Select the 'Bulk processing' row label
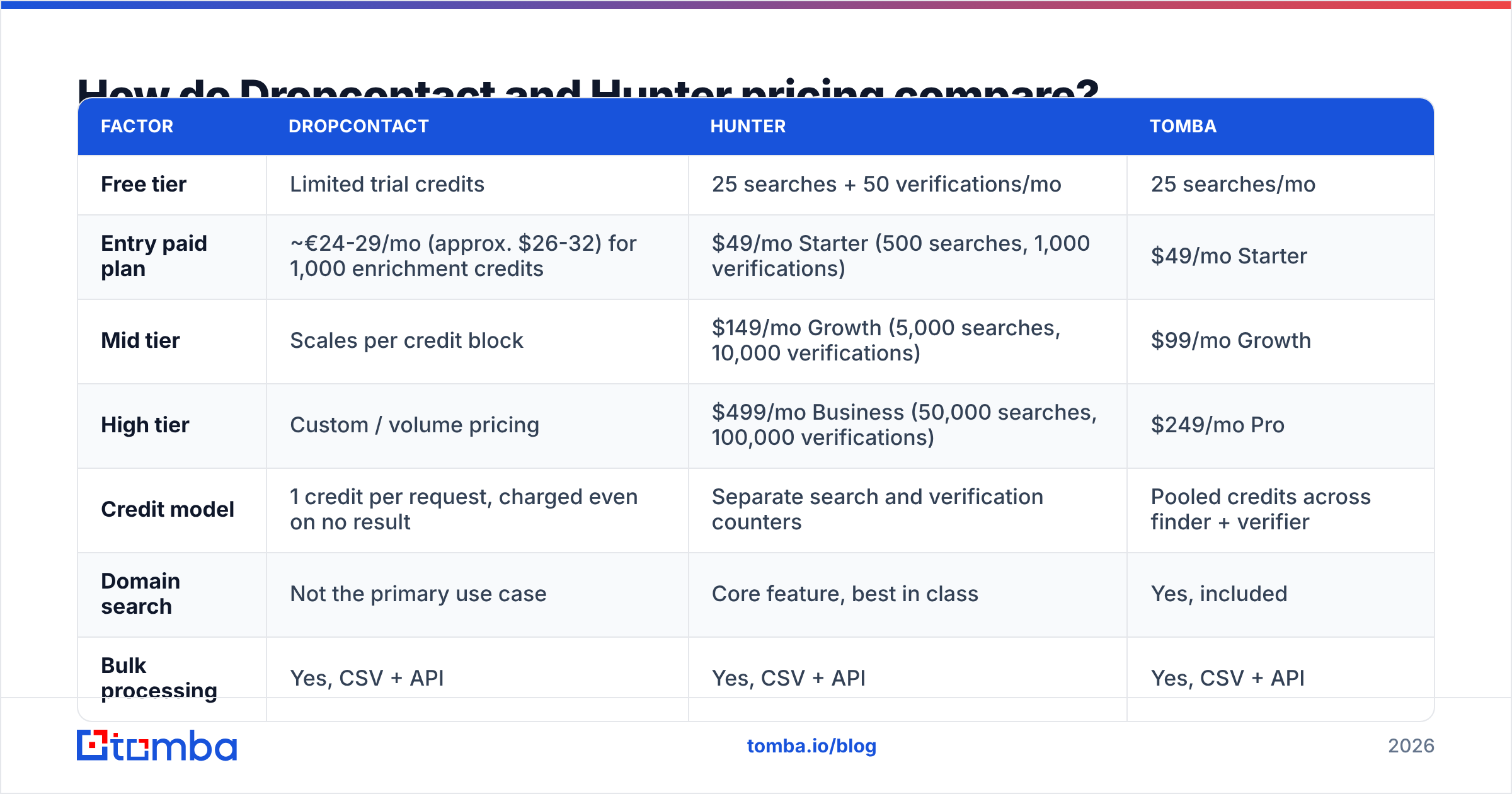Image resolution: width=1512 pixels, height=794 pixels. 159,678
